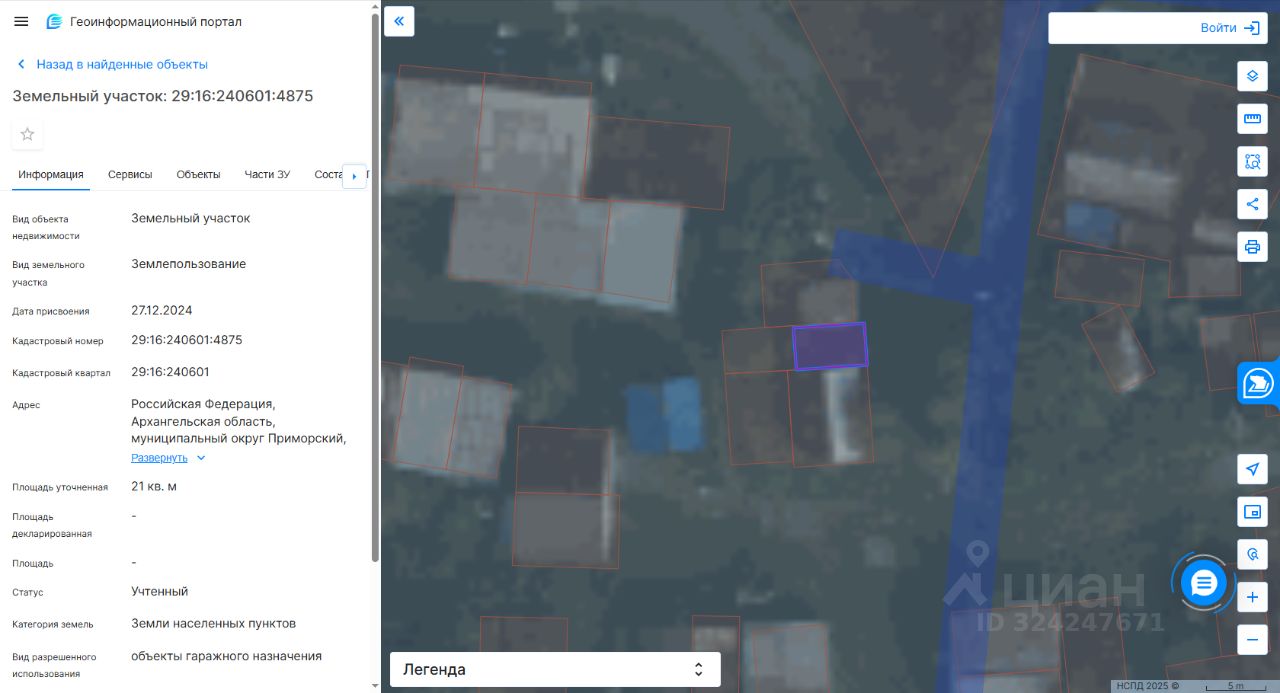1280x693 pixels.
Task: Share the current map view
Action: (x=1252, y=204)
